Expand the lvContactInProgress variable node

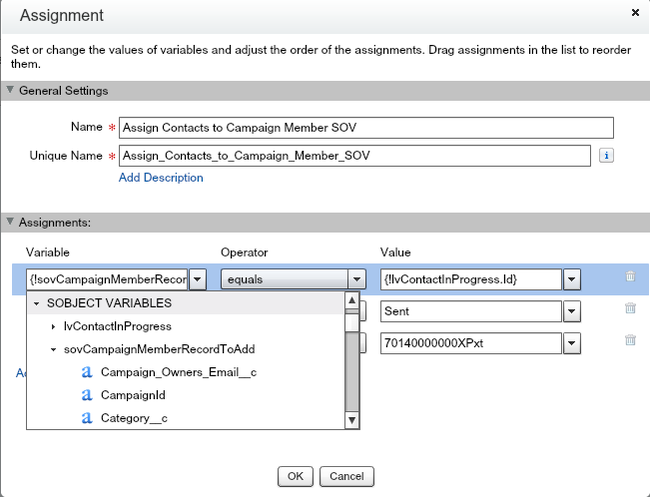tap(53, 326)
